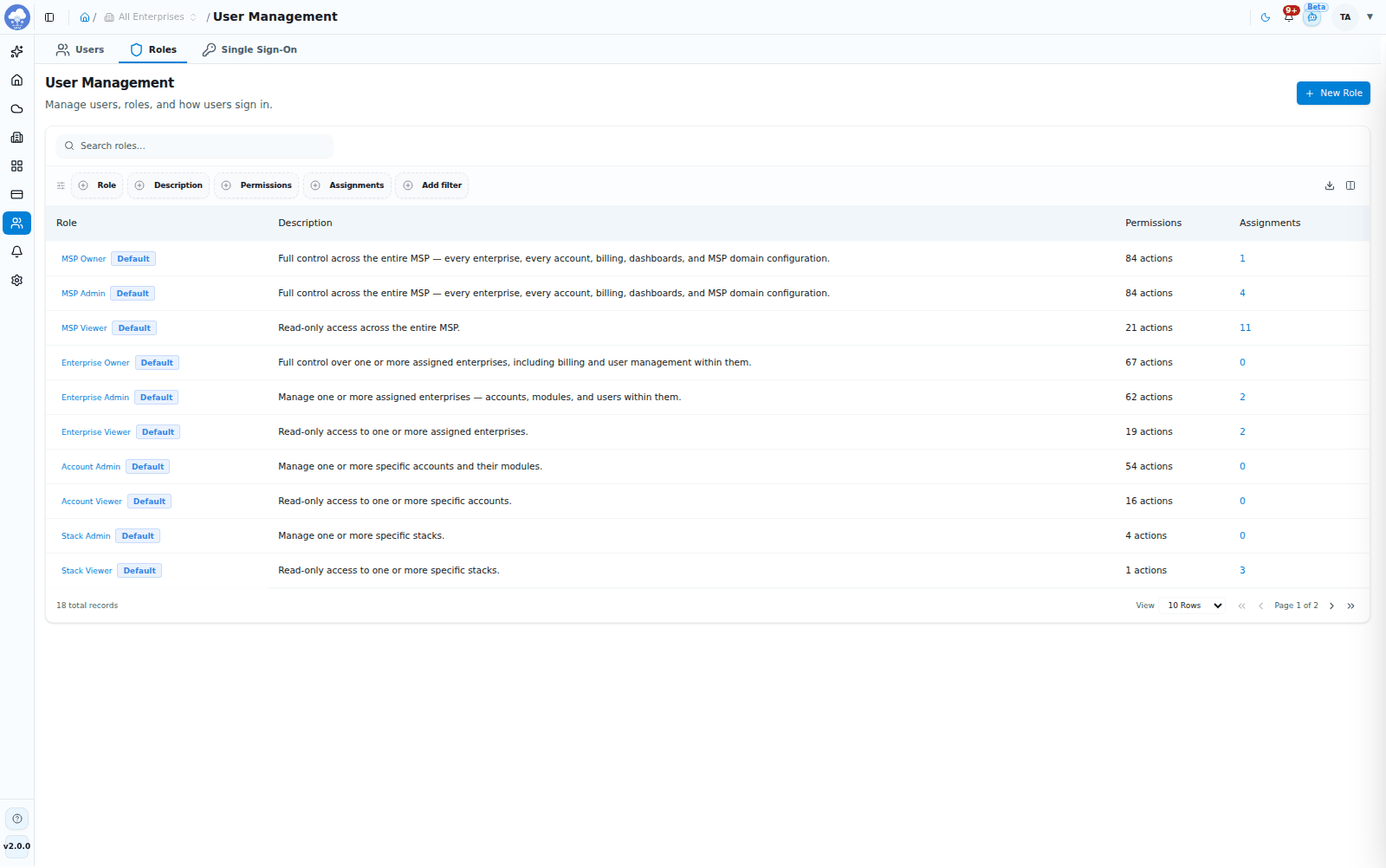Switch to the Roles tab
Viewport: 1386px width, 868px height.
click(153, 49)
